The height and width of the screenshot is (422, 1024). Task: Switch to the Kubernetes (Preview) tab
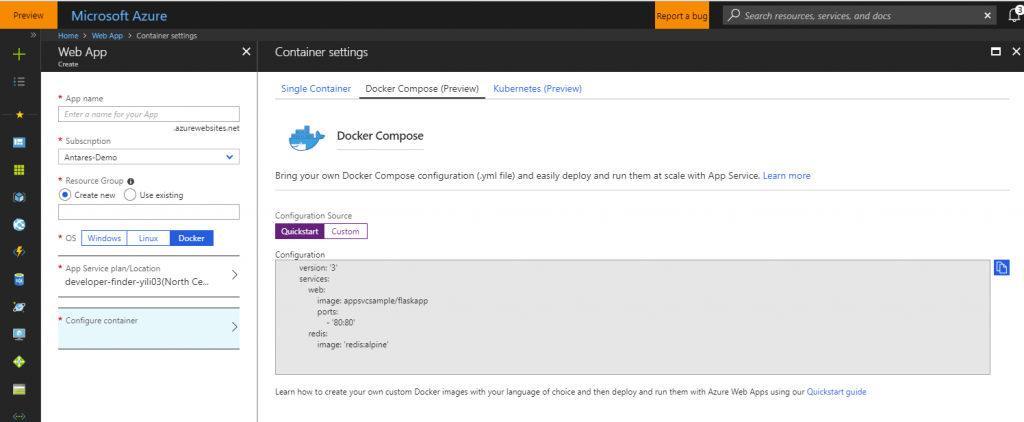[538, 89]
